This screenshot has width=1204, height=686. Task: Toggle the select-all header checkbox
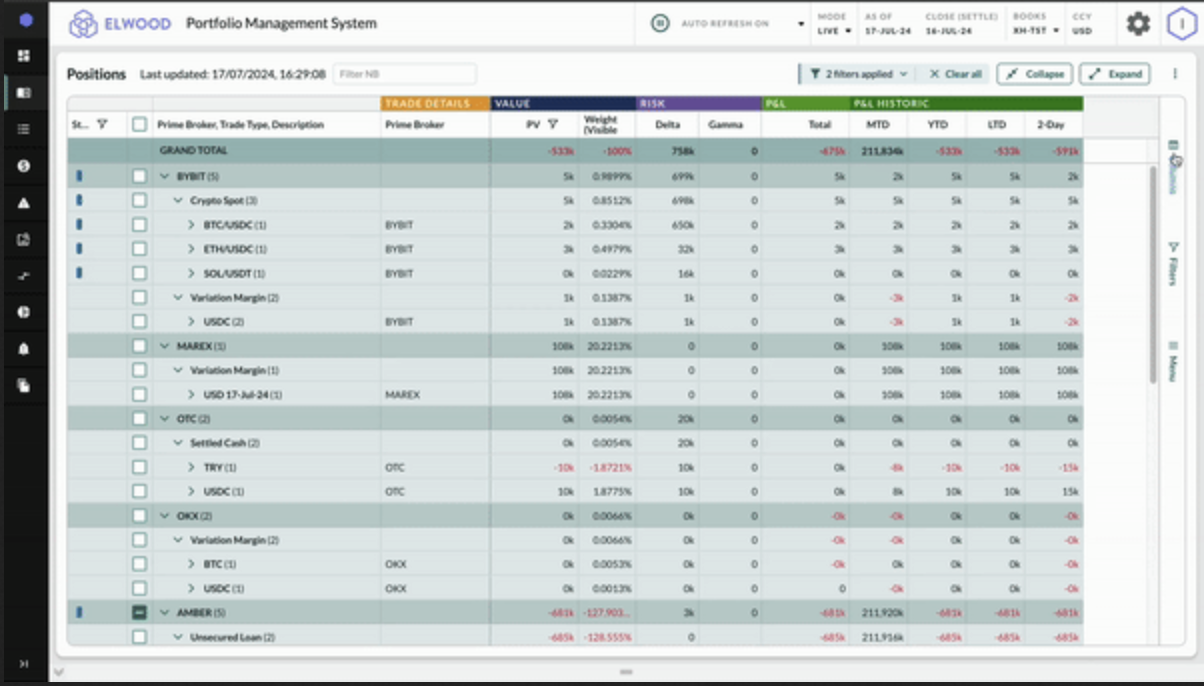pyautogui.click(x=139, y=125)
